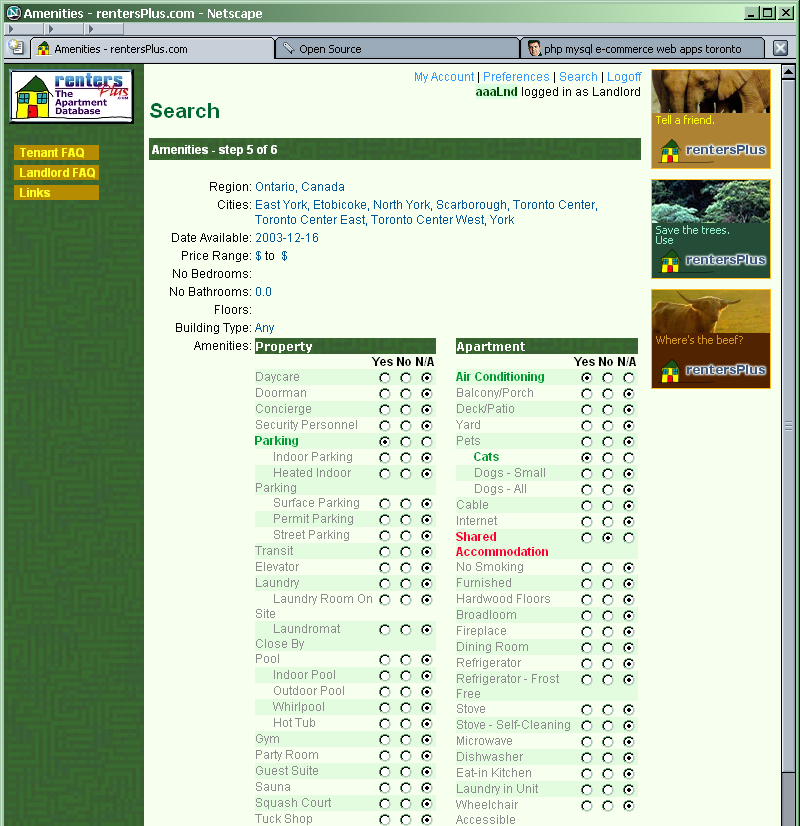Viewport: 800px width, 826px height.
Task: Click the rentersPlus Apartment Database logo
Action: (72, 96)
